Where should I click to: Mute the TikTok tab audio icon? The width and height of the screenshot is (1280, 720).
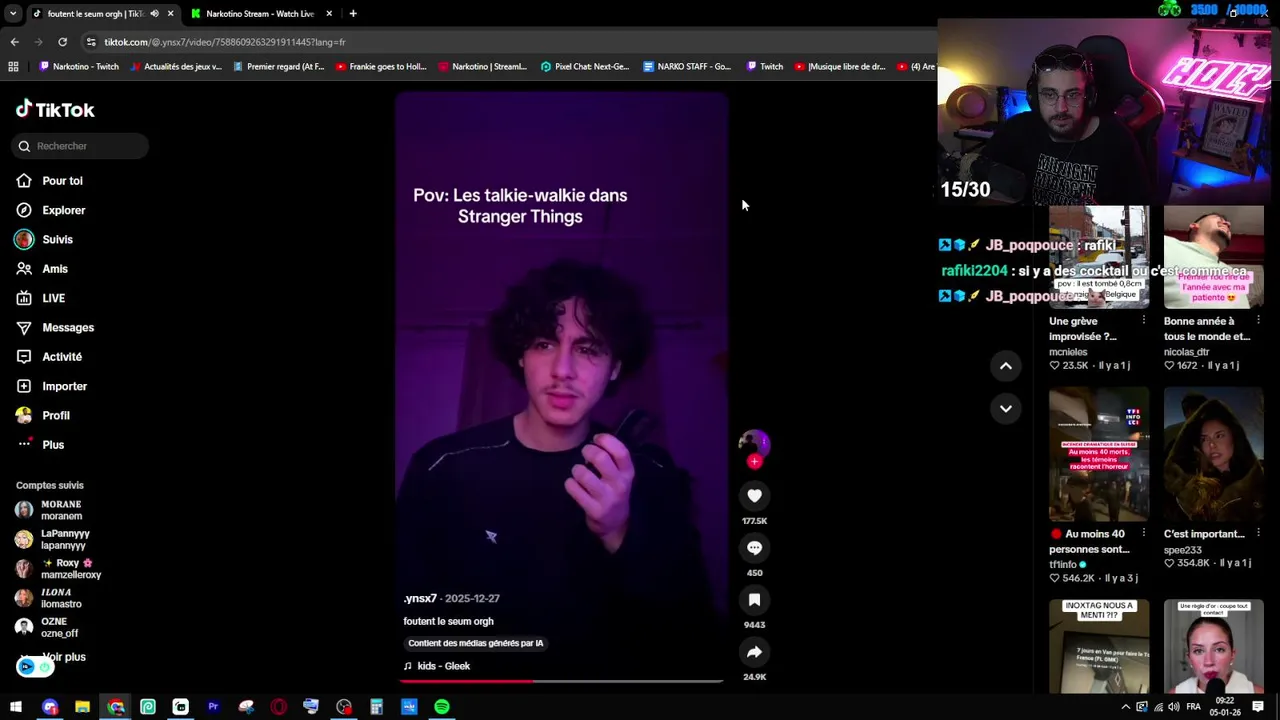pyautogui.click(x=154, y=14)
